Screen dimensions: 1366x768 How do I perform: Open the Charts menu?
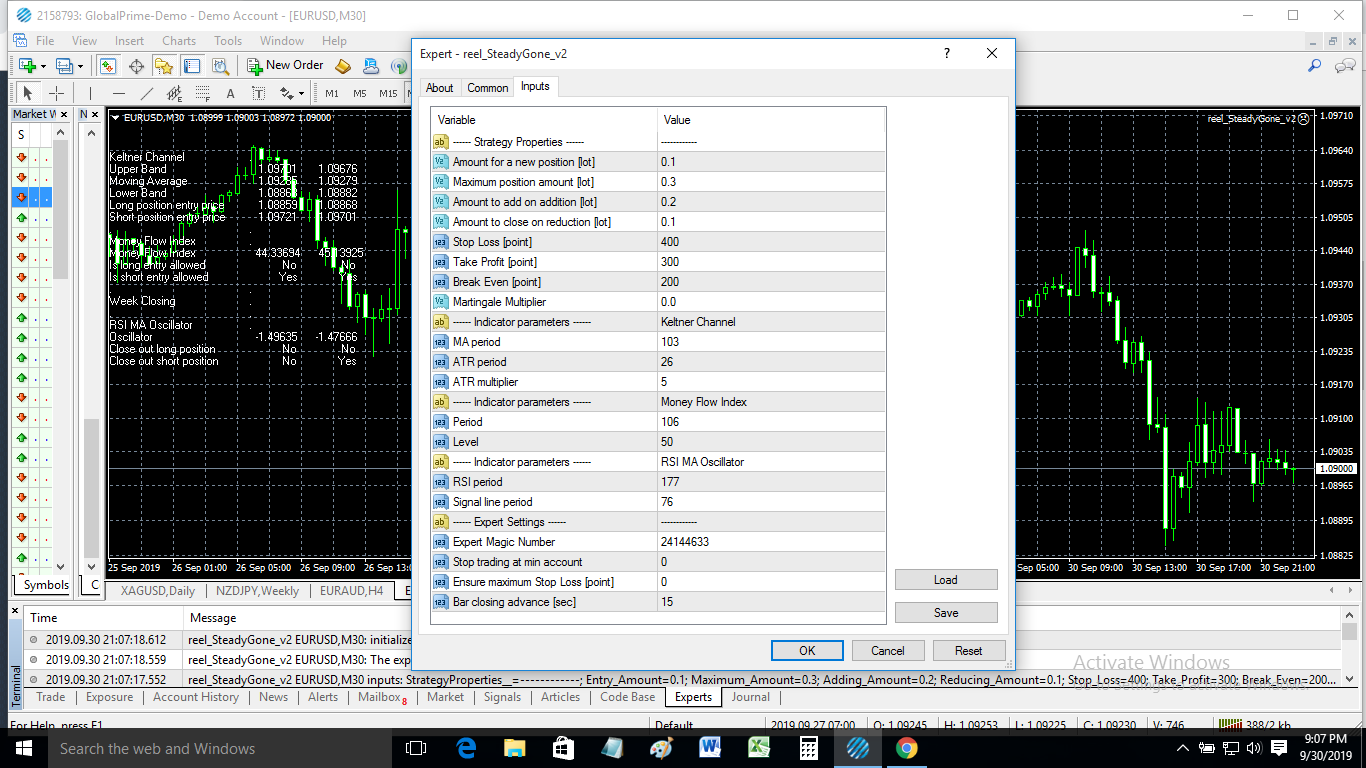(x=179, y=41)
